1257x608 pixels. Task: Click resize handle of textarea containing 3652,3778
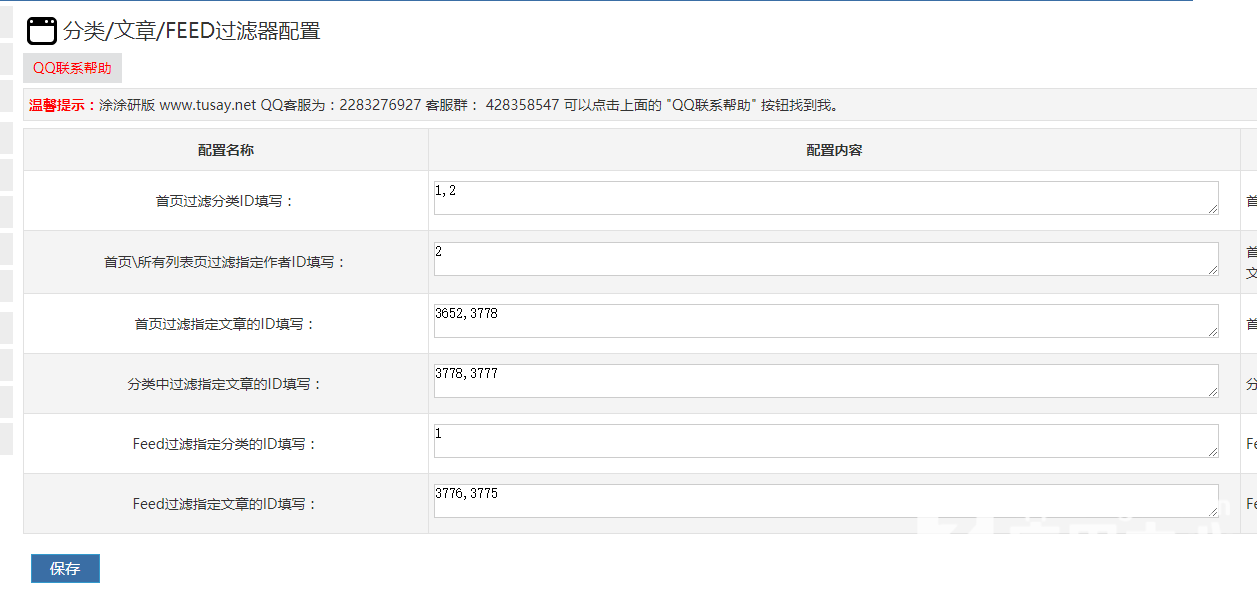coord(1213,332)
